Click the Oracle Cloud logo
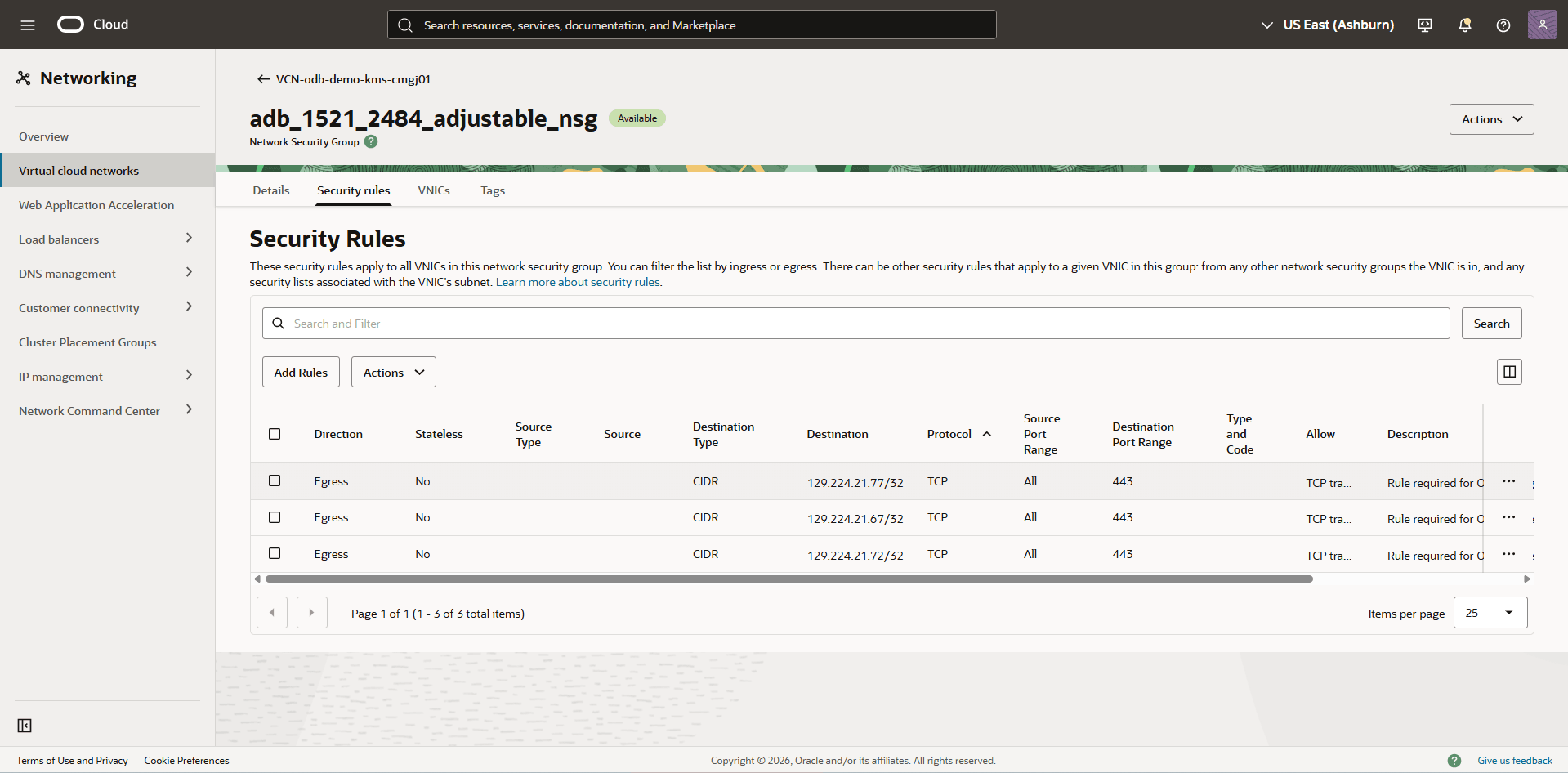Viewport: 1568px width, 773px height. (x=92, y=25)
